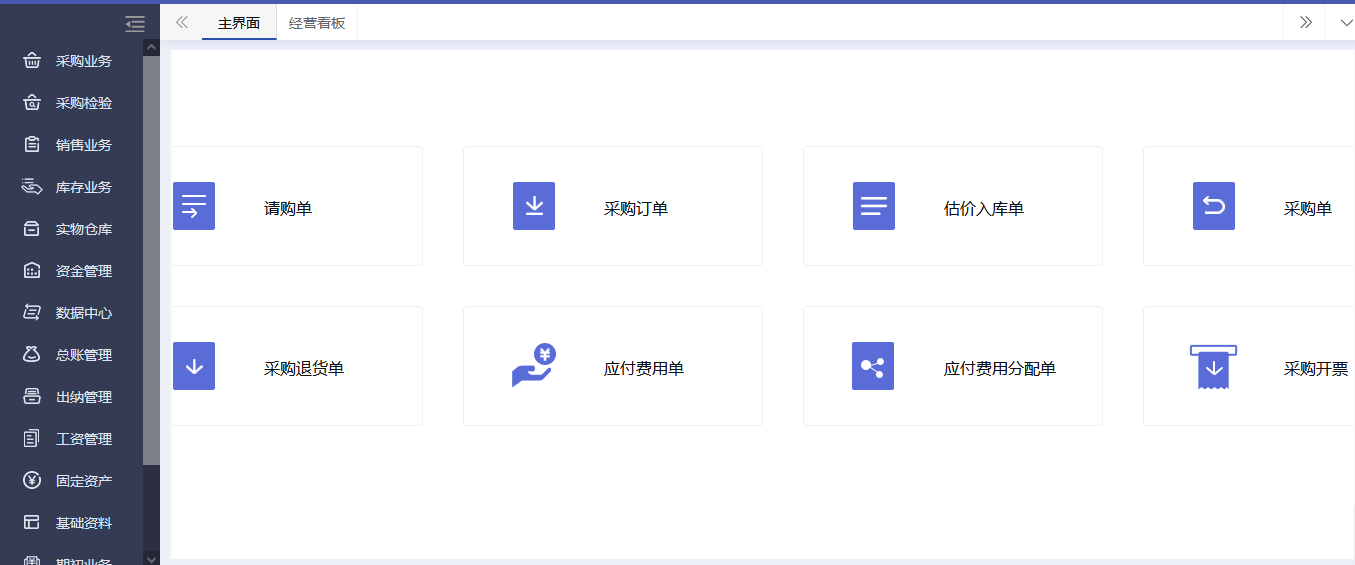Image resolution: width=1355 pixels, height=565 pixels.
Task: Click the 采购开票 receipt icon
Action: point(1213,367)
